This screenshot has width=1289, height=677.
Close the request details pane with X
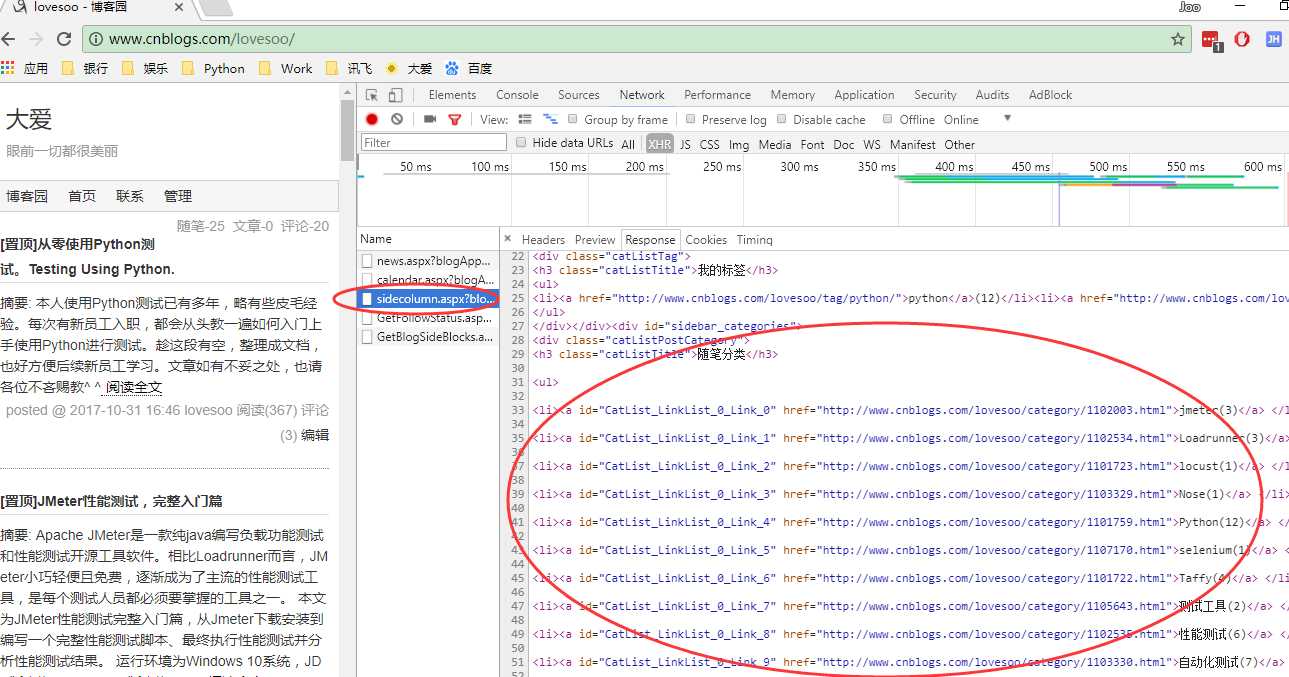click(x=507, y=239)
